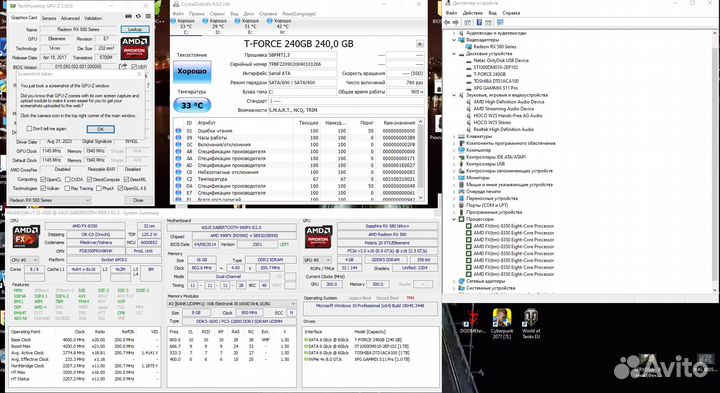Check the Don't tell me again box
The width and height of the screenshot is (720, 393).
tap(29, 129)
